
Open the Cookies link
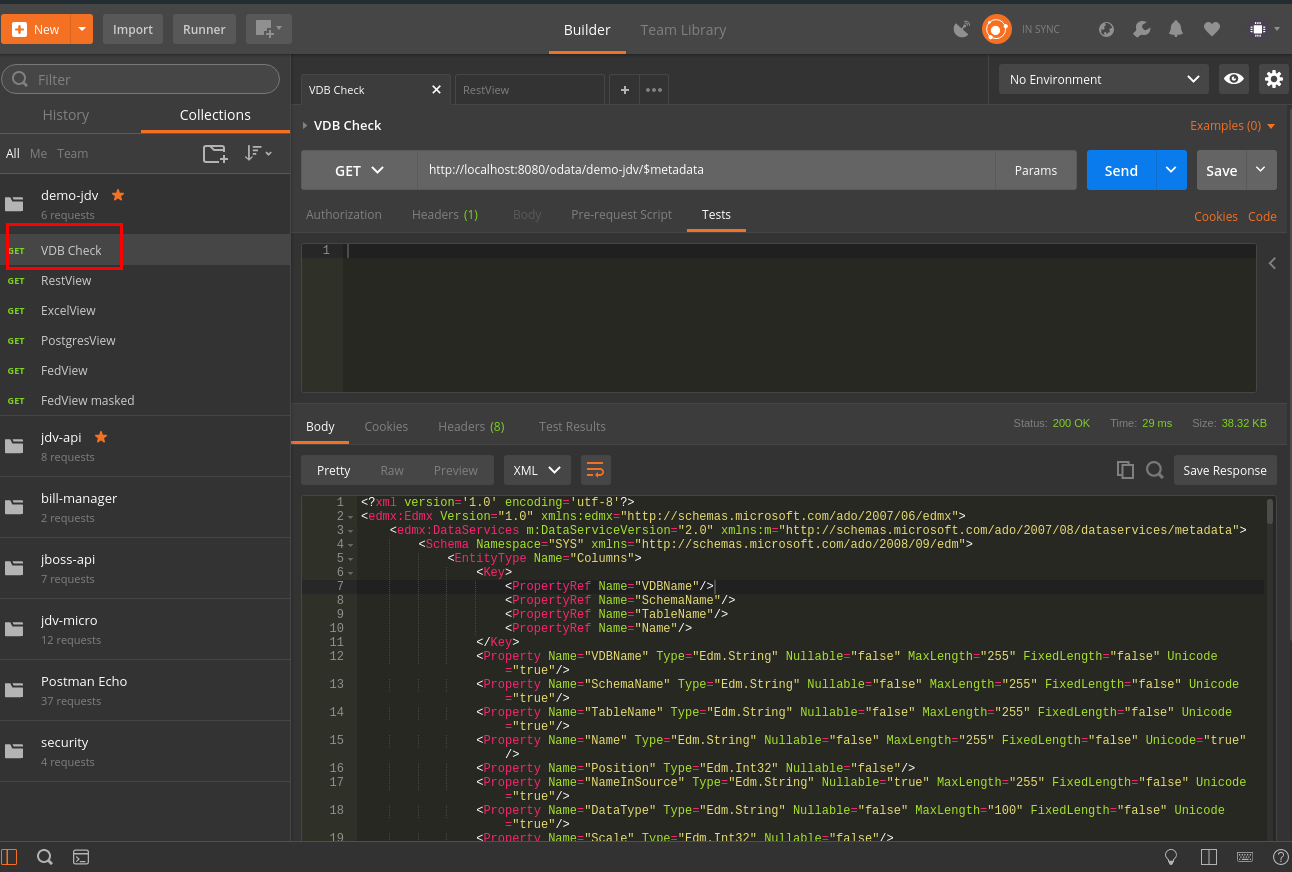point(1216,216)
